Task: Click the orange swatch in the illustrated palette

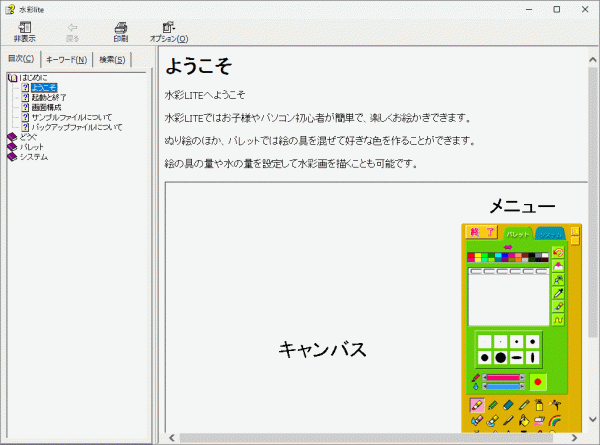Action: pos(518,260)
